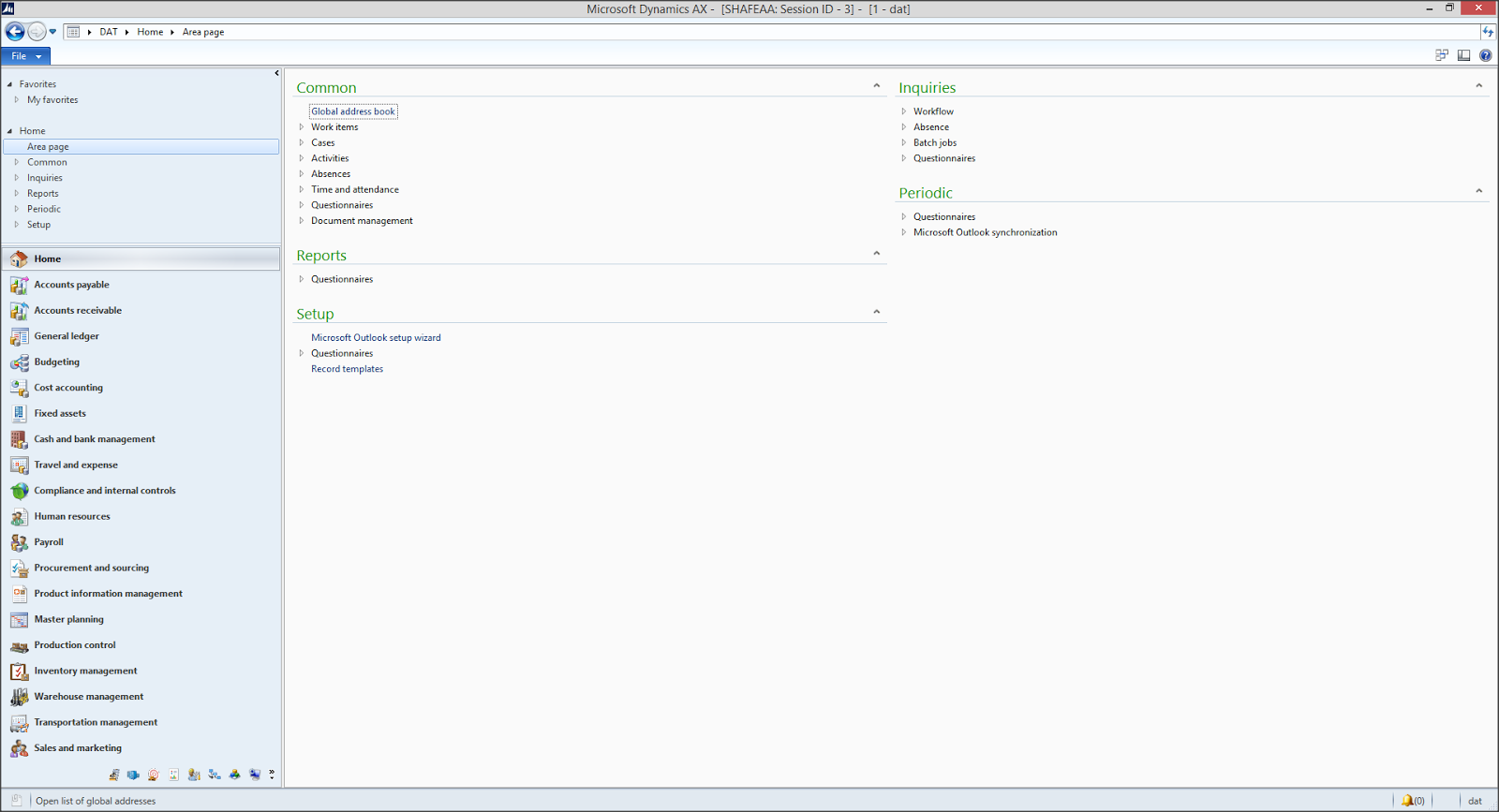
Task: Open the Production control icon
Action: [19, 645]
